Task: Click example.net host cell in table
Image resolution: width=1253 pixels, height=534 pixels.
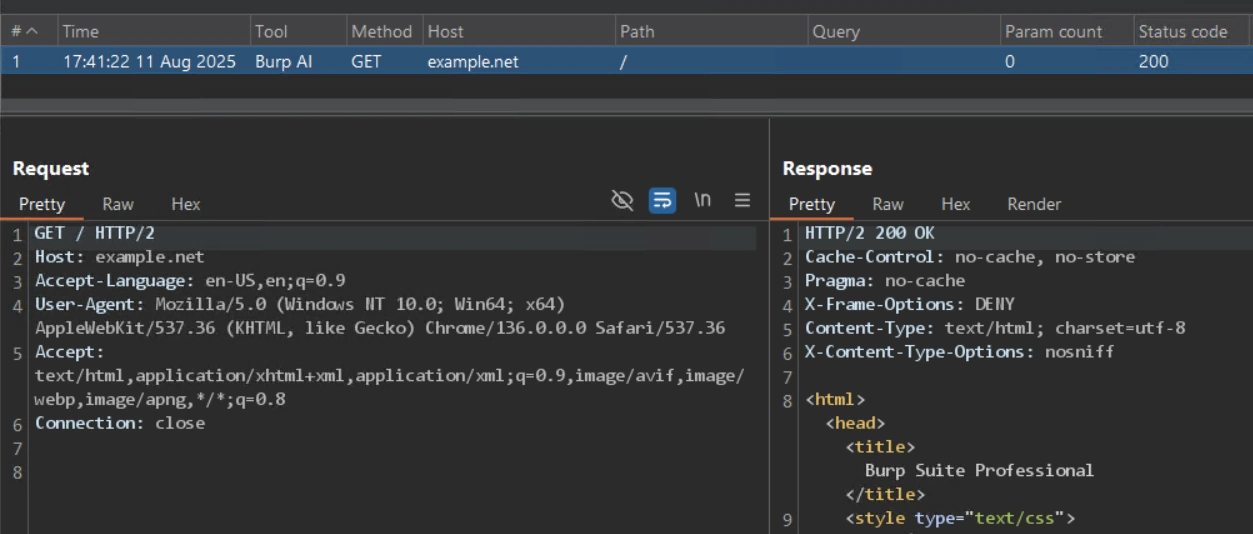Action: click(473, 61)
